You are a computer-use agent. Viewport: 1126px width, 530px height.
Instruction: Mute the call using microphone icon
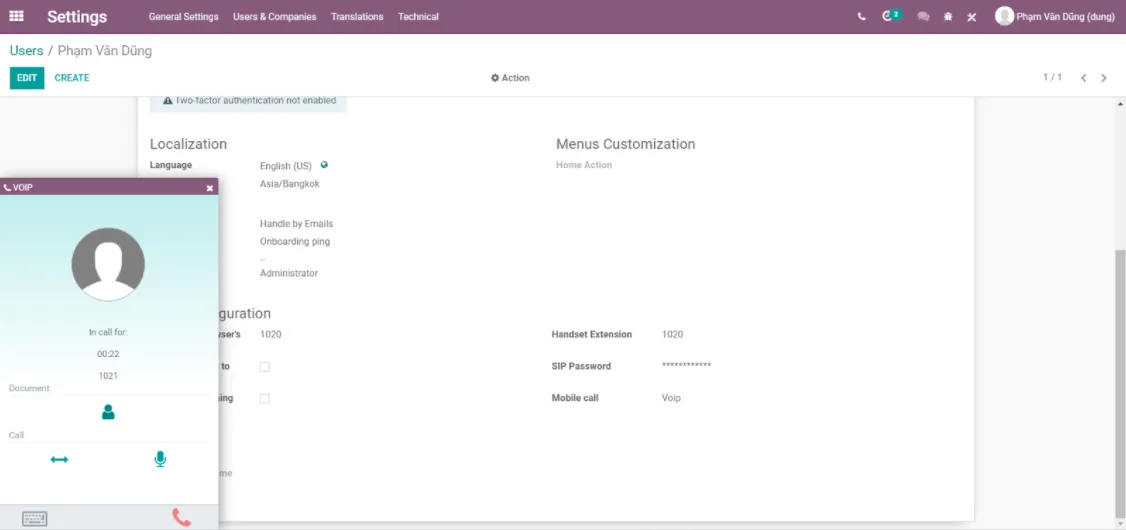click(x=160, y=459)
